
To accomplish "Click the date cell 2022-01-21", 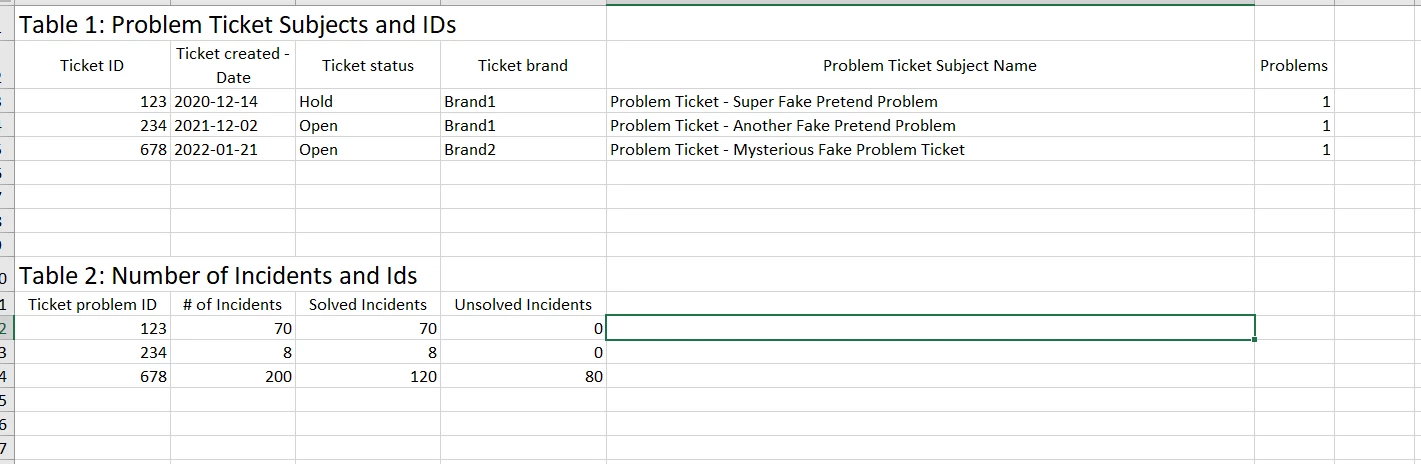I will click(233, 150).
